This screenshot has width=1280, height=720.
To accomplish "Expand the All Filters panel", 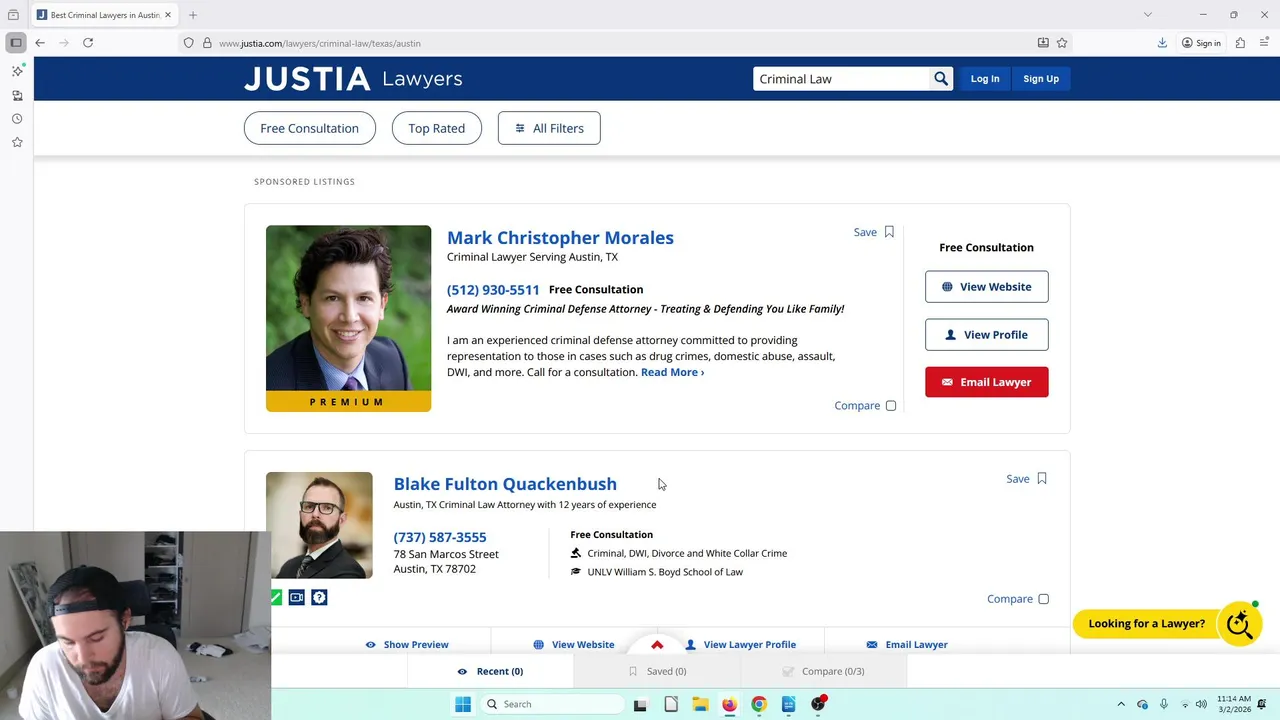I will (x=549, y=128).
